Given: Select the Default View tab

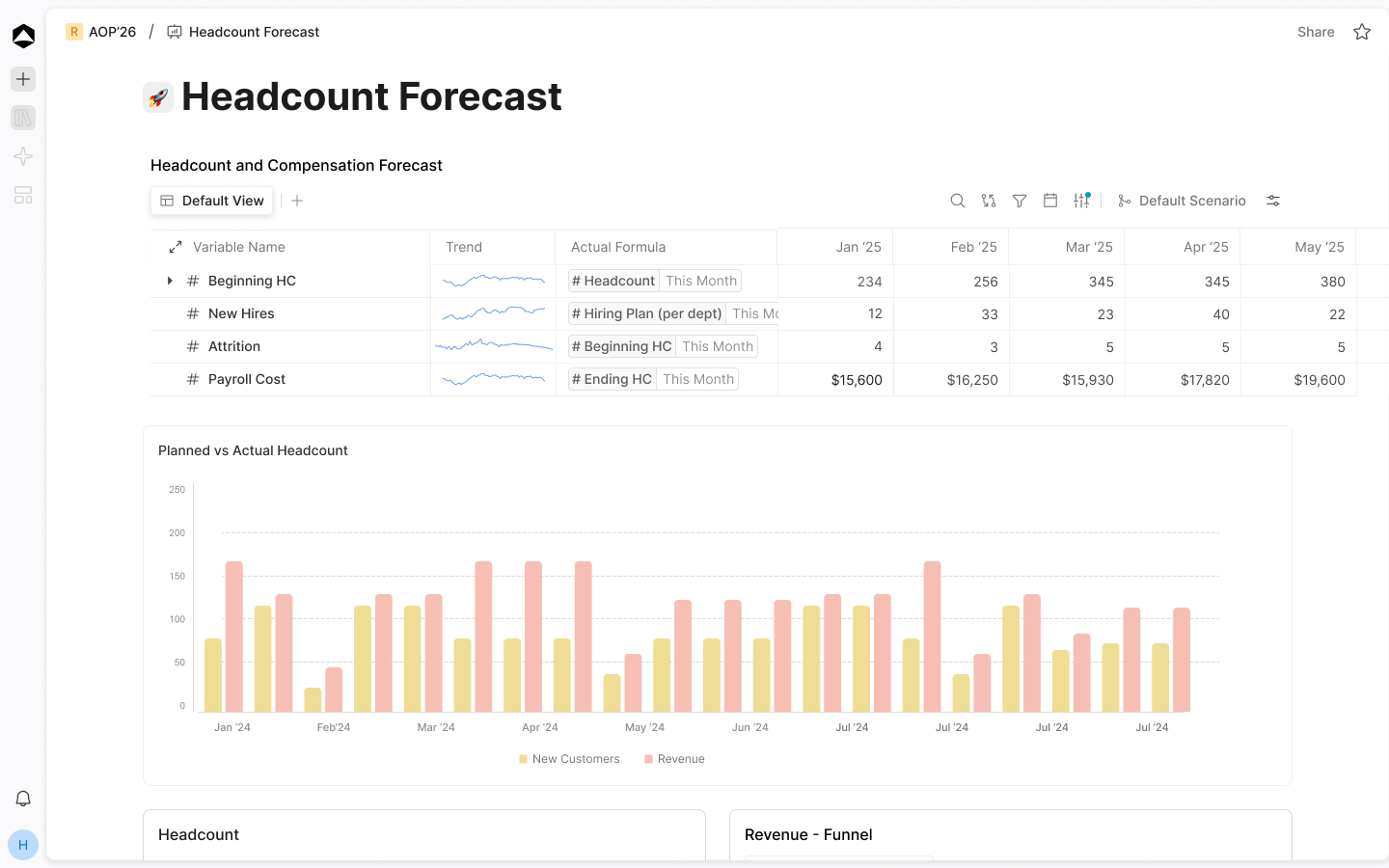Looking at the screenshot, I should [x=212, y=201].
